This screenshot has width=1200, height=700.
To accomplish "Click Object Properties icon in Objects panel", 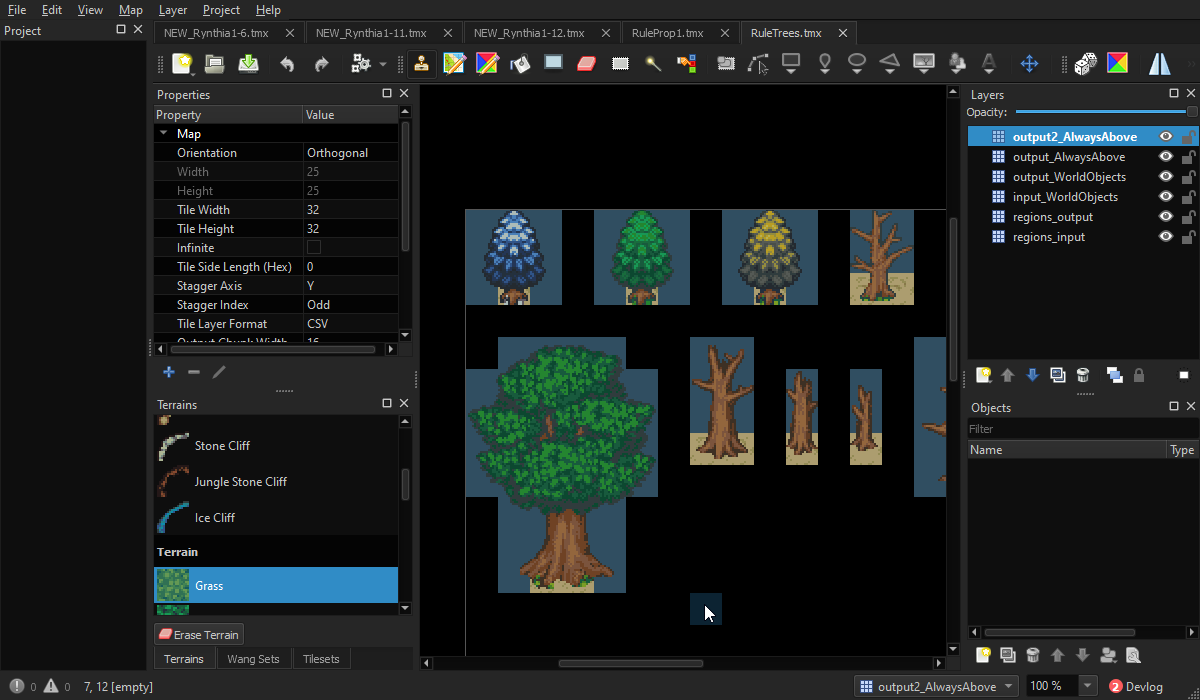I will click(1133, 655).
